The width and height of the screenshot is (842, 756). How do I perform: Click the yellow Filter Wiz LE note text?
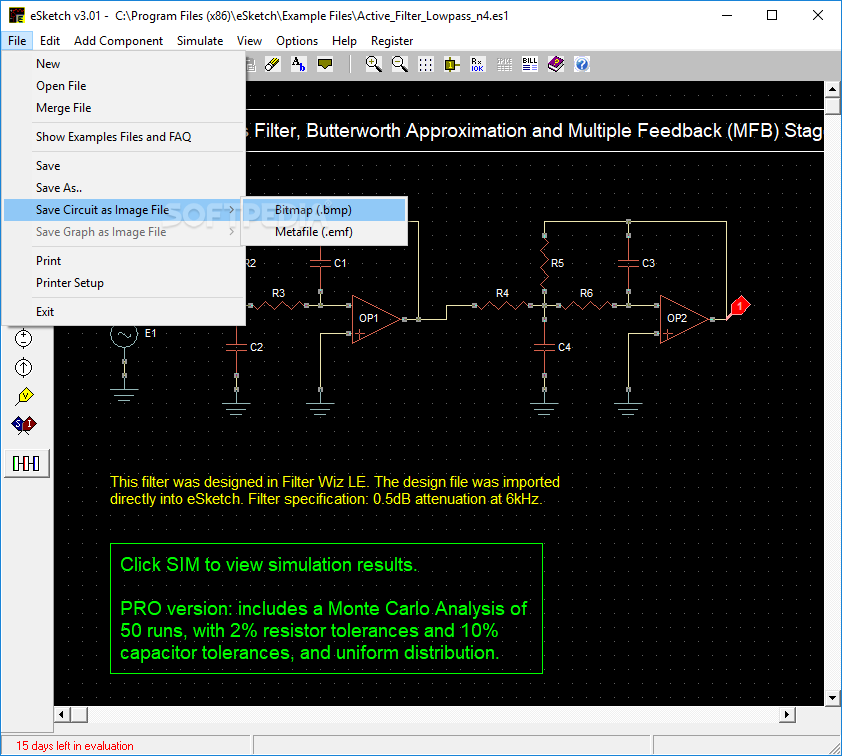(x=335, y=490)
